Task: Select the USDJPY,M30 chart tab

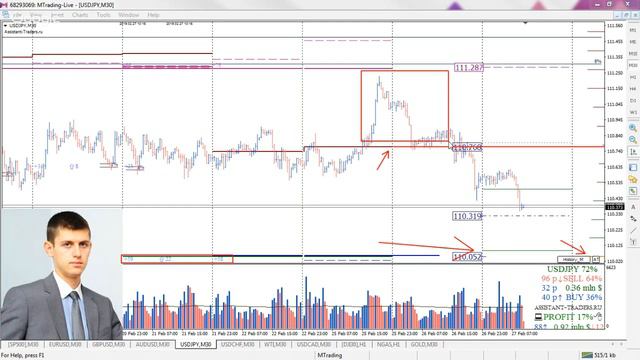Action: (x=196, y=344)
